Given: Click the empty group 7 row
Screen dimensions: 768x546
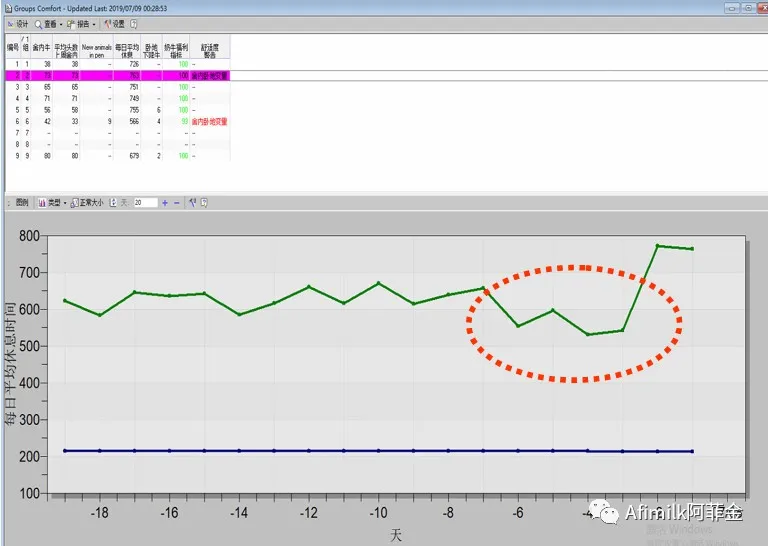Looking at the screenshot, I should pyautogui.click(x=118, y=133).
